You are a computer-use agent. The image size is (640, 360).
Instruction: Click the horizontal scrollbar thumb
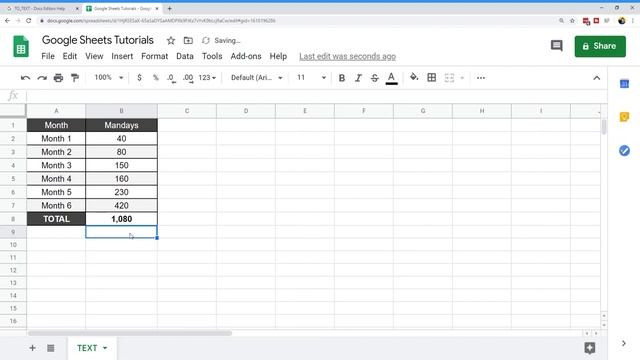pos(130,333)
